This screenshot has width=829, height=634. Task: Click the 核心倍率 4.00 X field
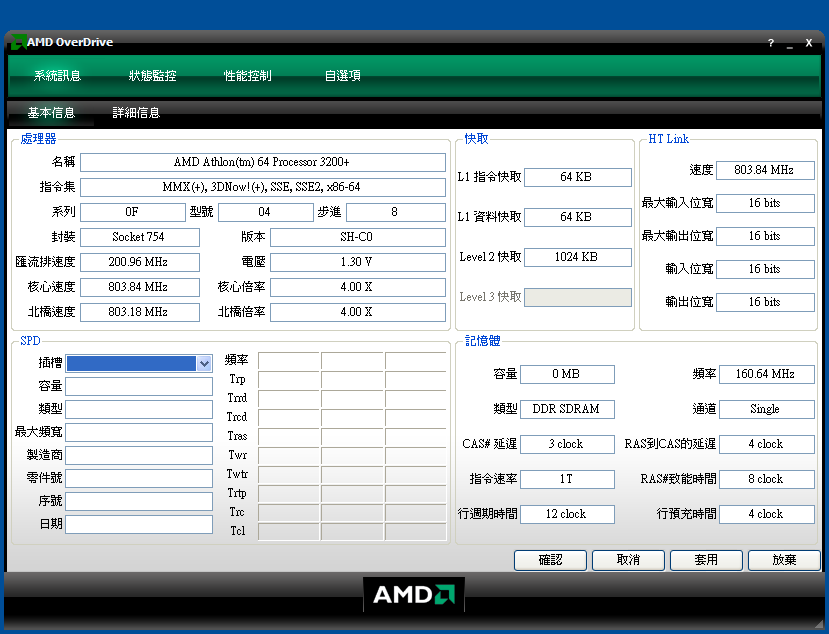pyautogui.click(x=357, y=287)
